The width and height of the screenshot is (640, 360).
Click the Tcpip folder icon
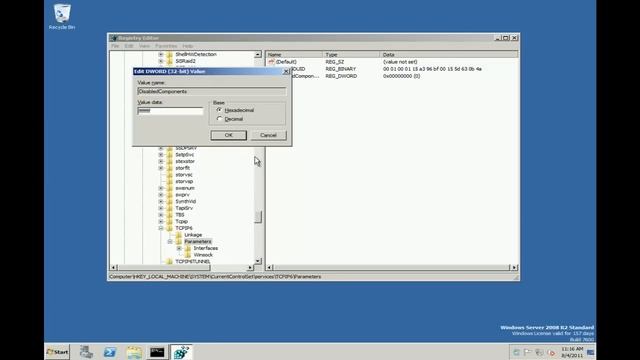click(170, 221)
